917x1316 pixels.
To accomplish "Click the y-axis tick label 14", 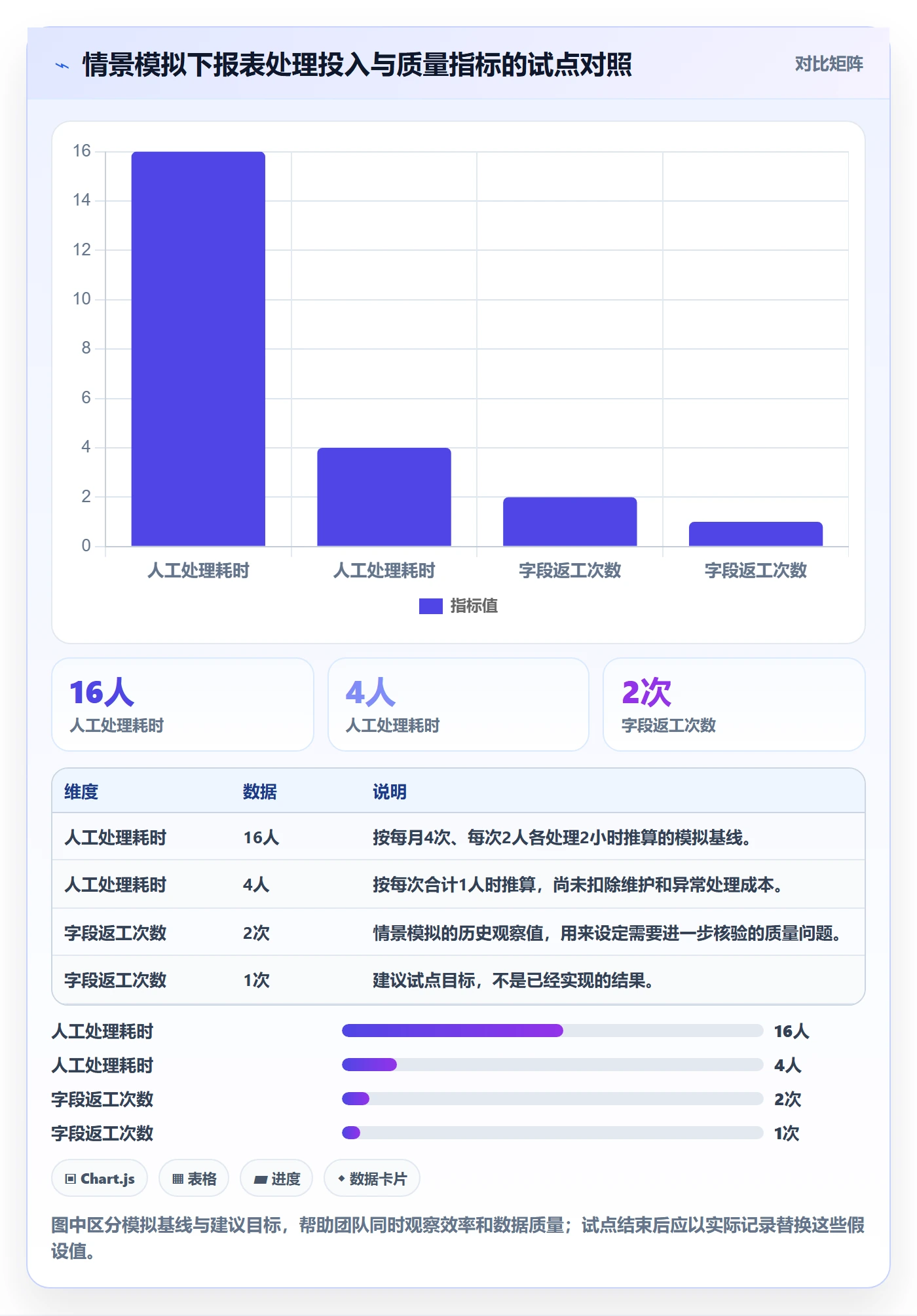I will [x=82, y=200].
